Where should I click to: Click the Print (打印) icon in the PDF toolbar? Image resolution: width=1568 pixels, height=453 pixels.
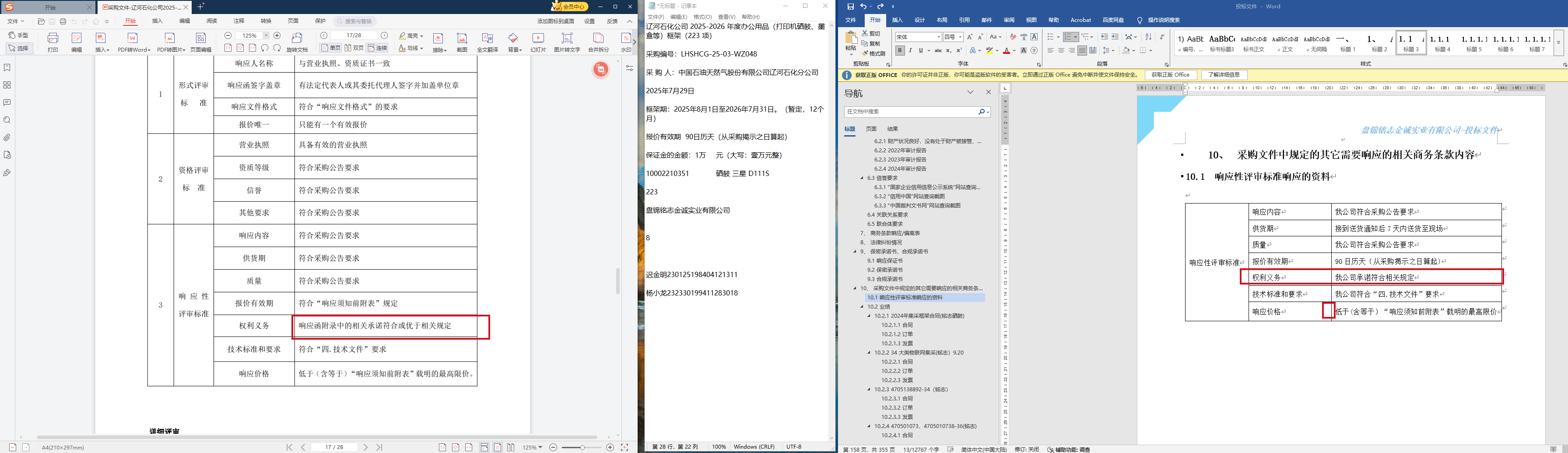point(53,42)
